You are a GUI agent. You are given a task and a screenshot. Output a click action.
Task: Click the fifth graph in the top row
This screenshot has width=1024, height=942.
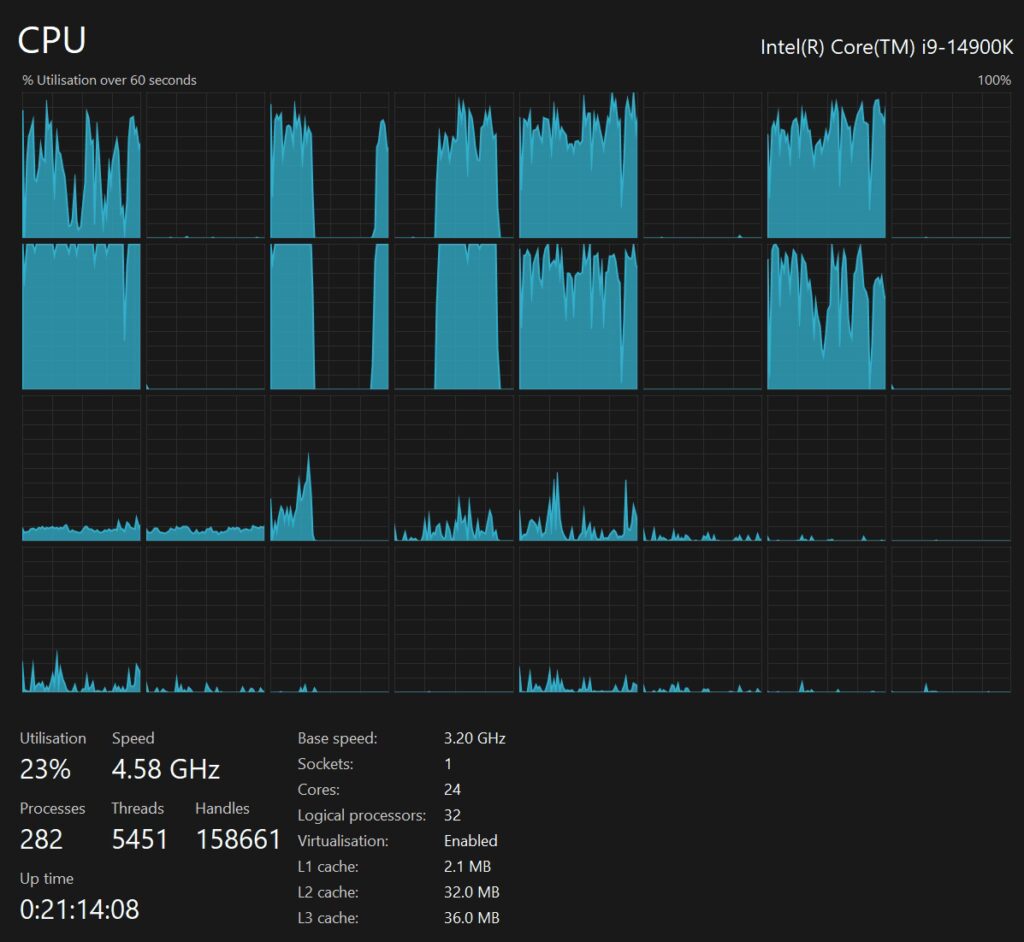578,165
